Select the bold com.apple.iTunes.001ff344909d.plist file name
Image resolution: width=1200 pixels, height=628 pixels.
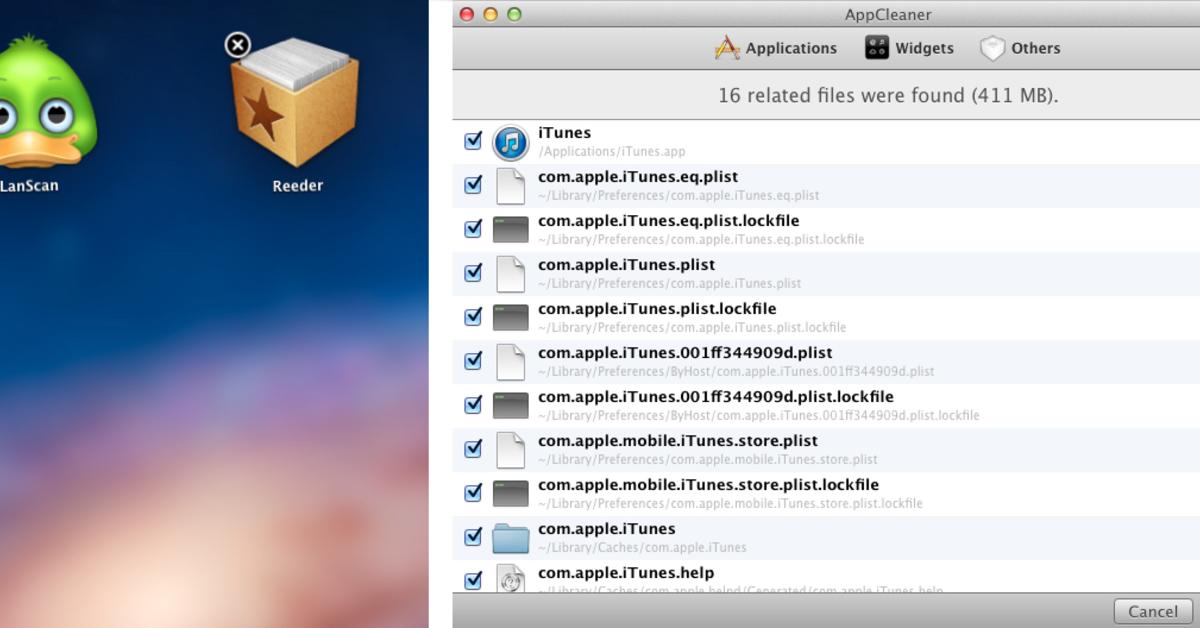(x=685, y=353)
